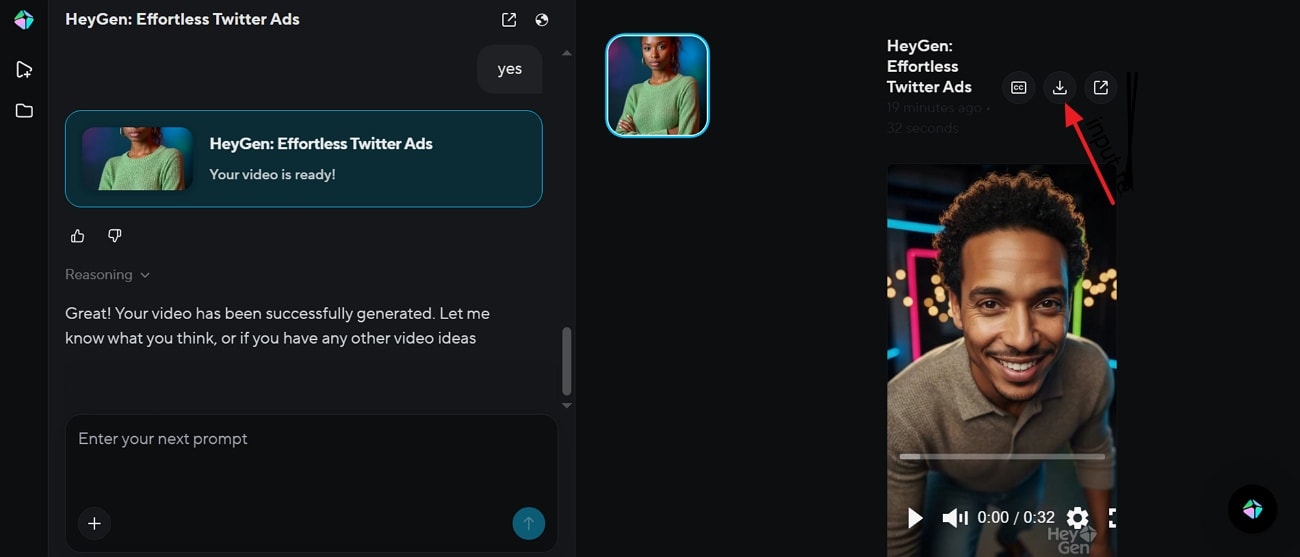Click the globe share icon in chat header

(x=542, y=20)
